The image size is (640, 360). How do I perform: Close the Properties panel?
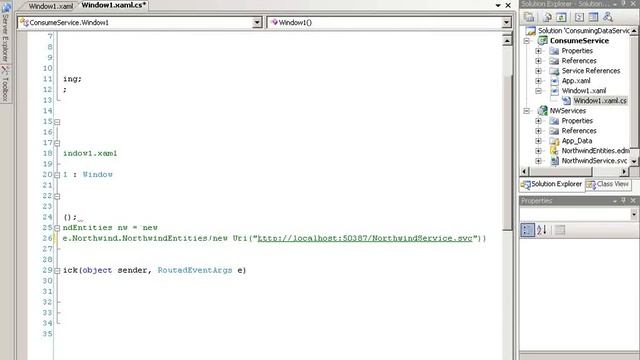click(633, 200)
